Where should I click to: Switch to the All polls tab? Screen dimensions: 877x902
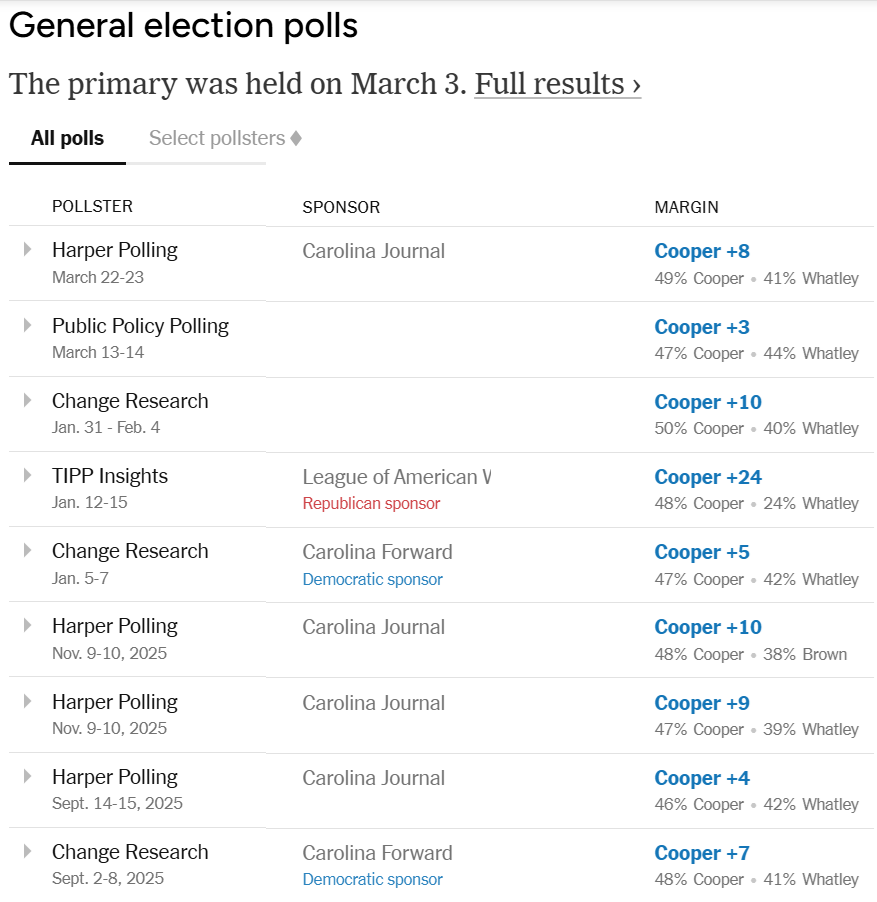pyautogui.click(x=67, y=138)
